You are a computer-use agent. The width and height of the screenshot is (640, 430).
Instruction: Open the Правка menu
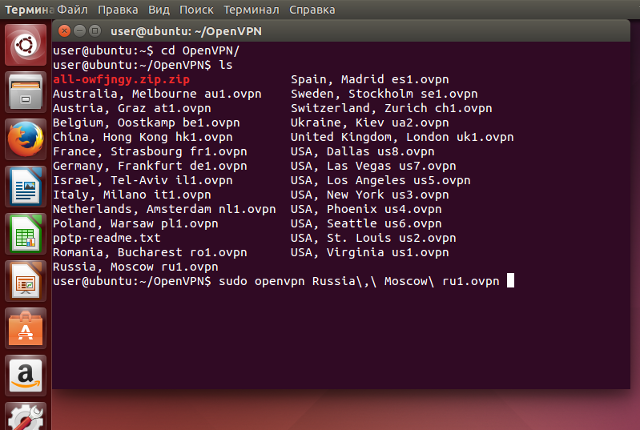click(x=118, y=9)
